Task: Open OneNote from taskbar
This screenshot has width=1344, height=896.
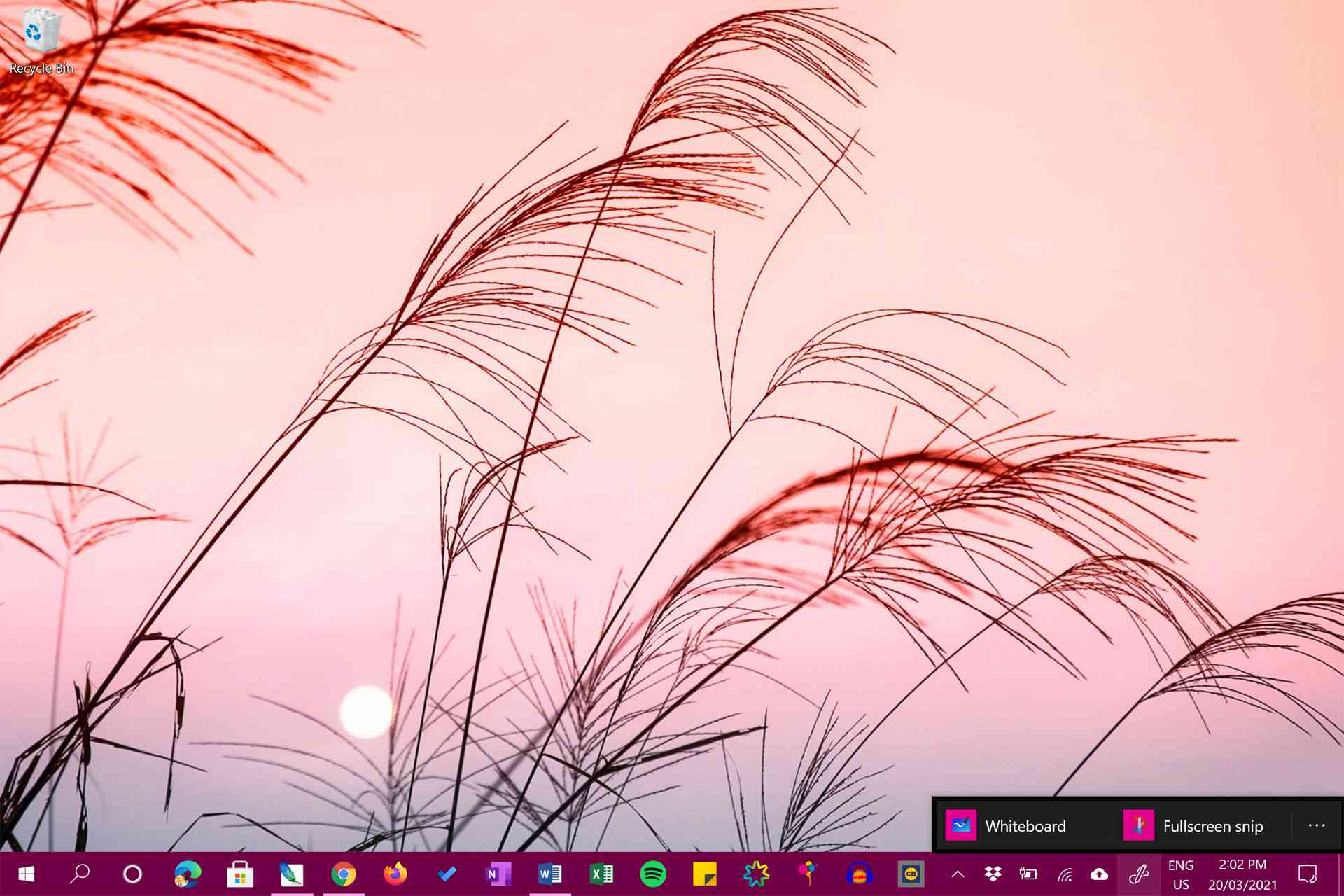Action: point(498,874)
